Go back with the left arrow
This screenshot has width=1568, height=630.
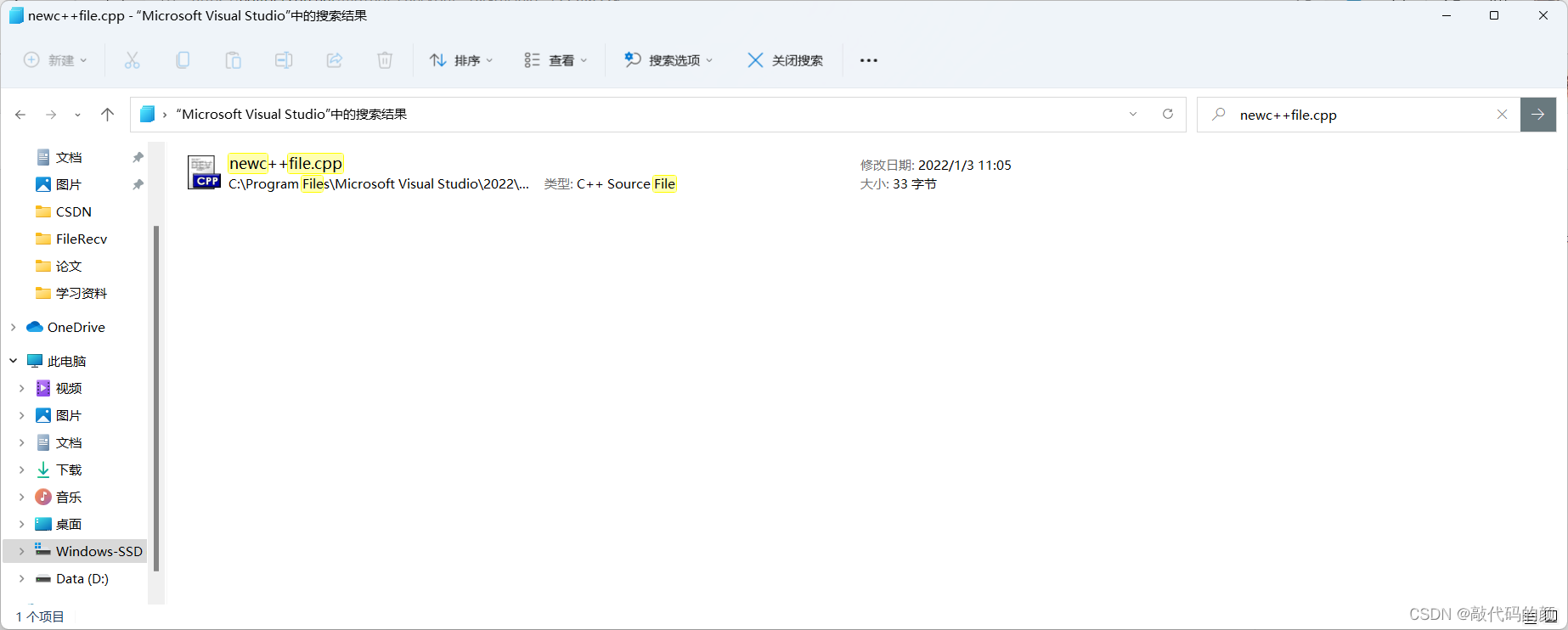coord(20,115)
